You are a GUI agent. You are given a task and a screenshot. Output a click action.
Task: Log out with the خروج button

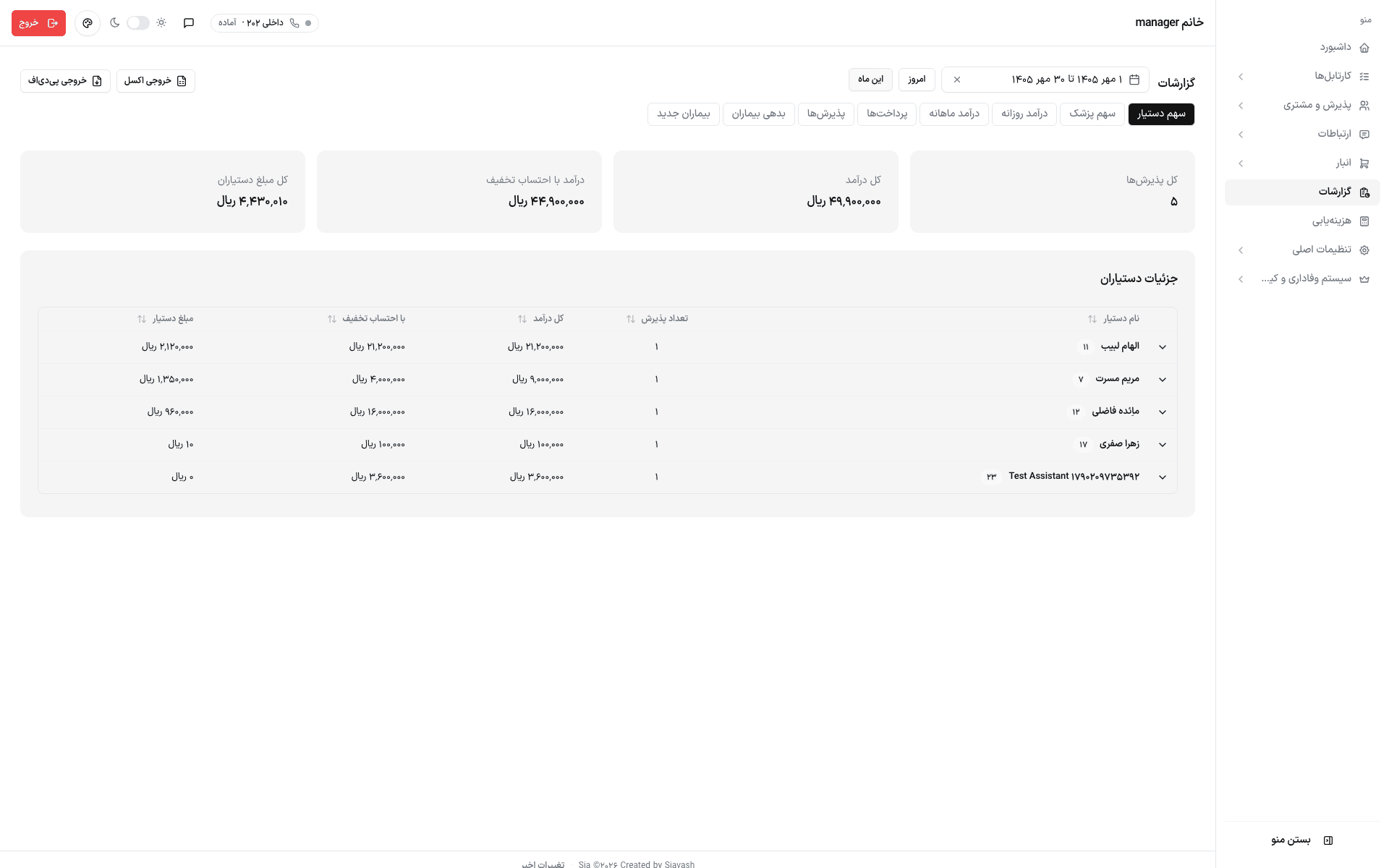38,23
